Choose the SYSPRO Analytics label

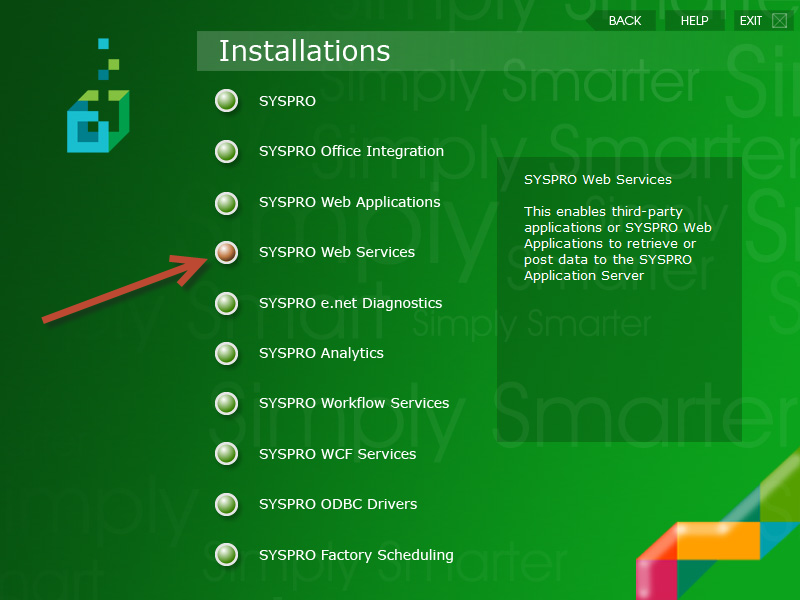coord(321,353)
